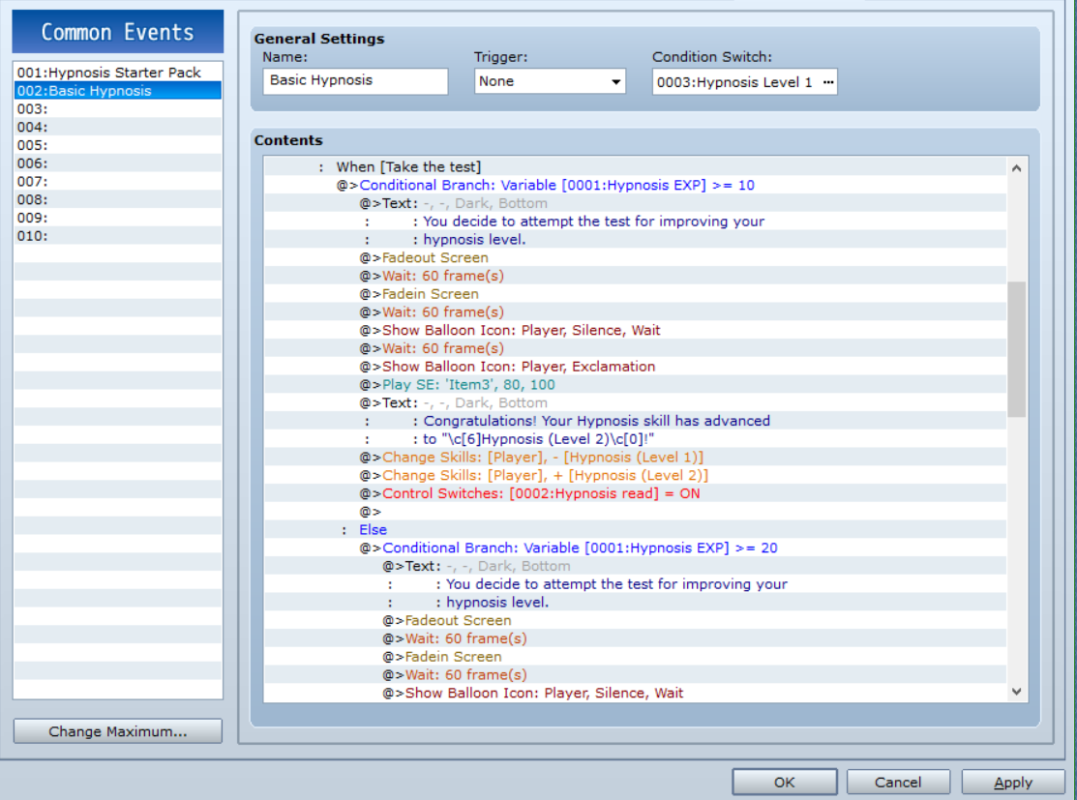This screenshot has width=1077, height=800.
Task: Select Change Skills minus Hypnosis (Level 1) line
Action: pyautogui.click(x=635, y=457)
